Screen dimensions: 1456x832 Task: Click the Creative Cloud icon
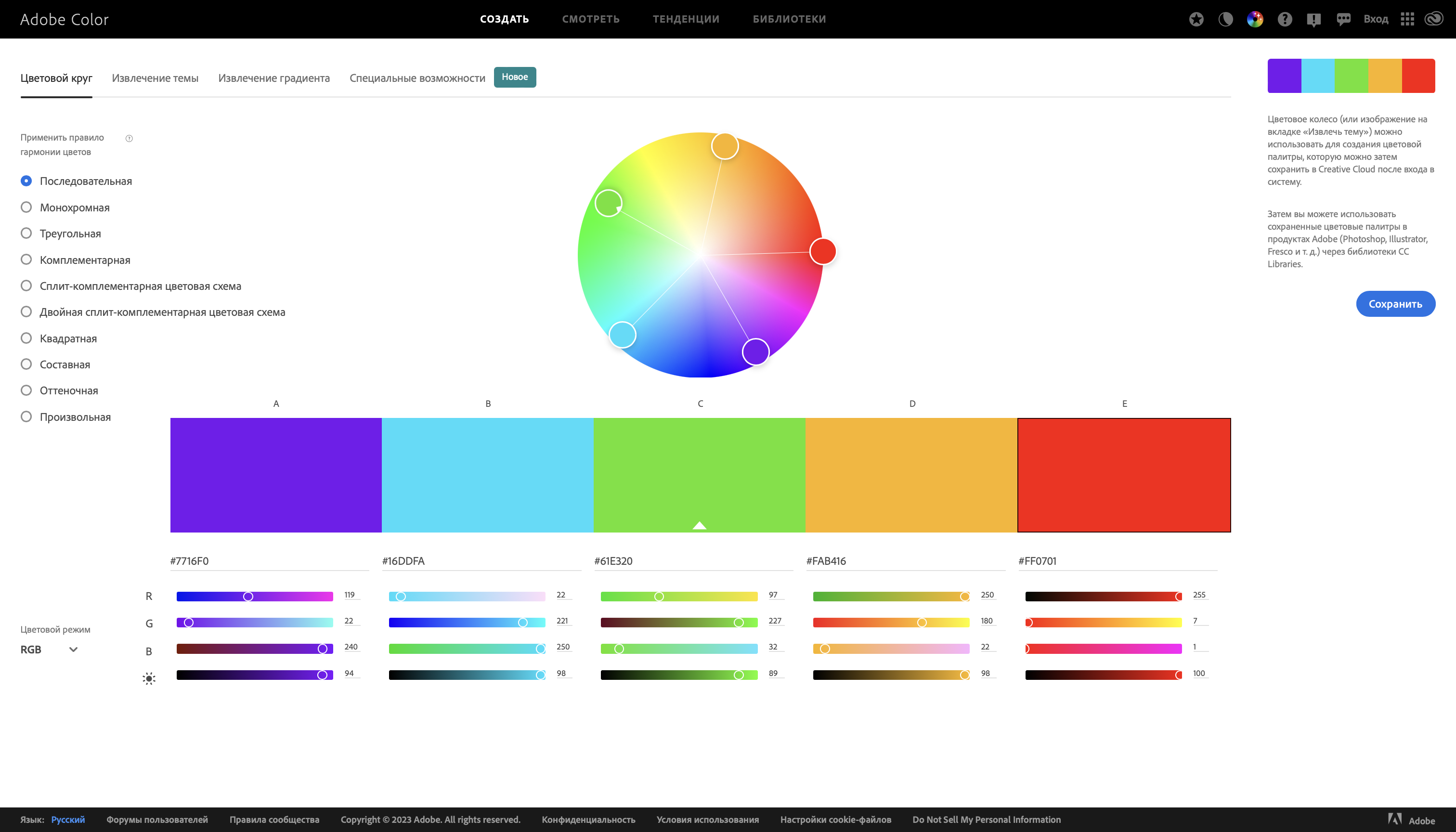tap(1434, 19)
